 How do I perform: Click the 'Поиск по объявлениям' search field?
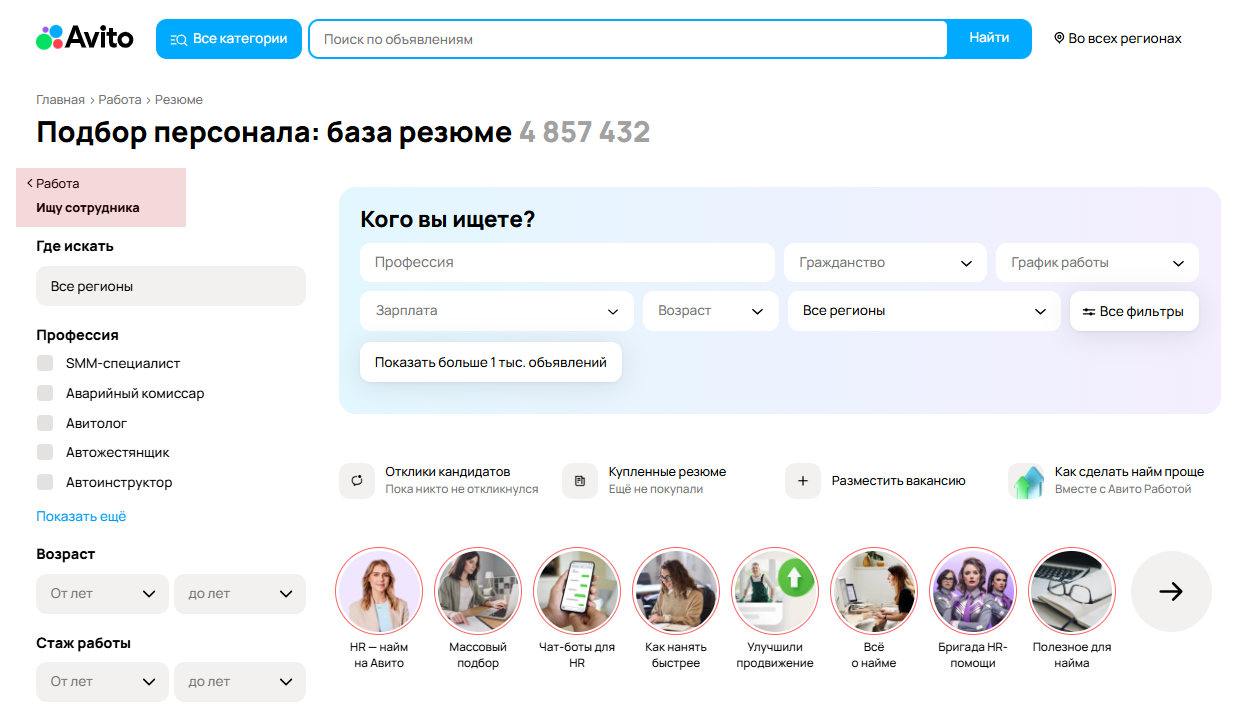628,39
